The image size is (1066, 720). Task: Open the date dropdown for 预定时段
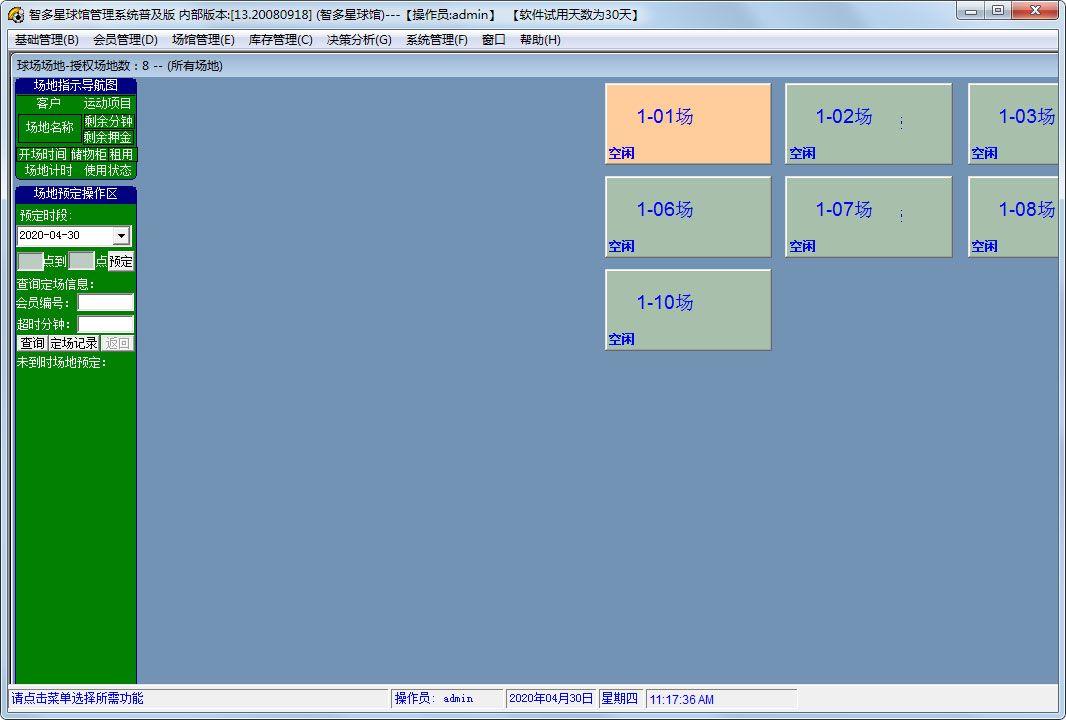121,236
